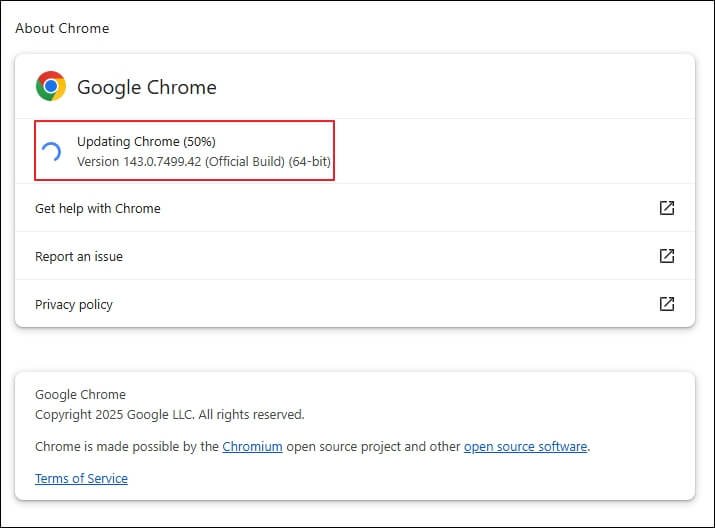The image size is (715, 528).
Task: Open external link icon for Privacy policy
Action: 667,304
